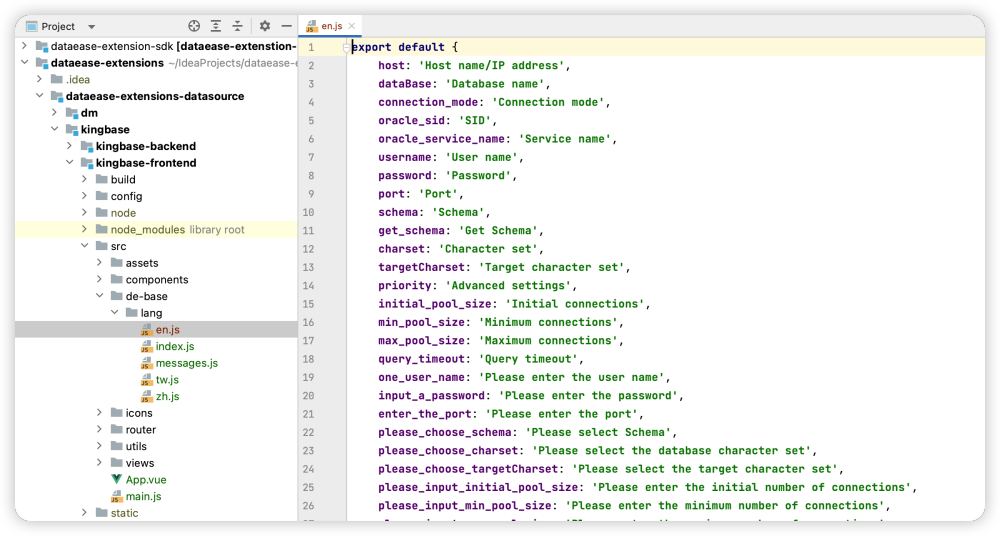This screenshot has height=536, width=1000.
Task: Click 'Please select Schema' string
Action: point(598,432)
